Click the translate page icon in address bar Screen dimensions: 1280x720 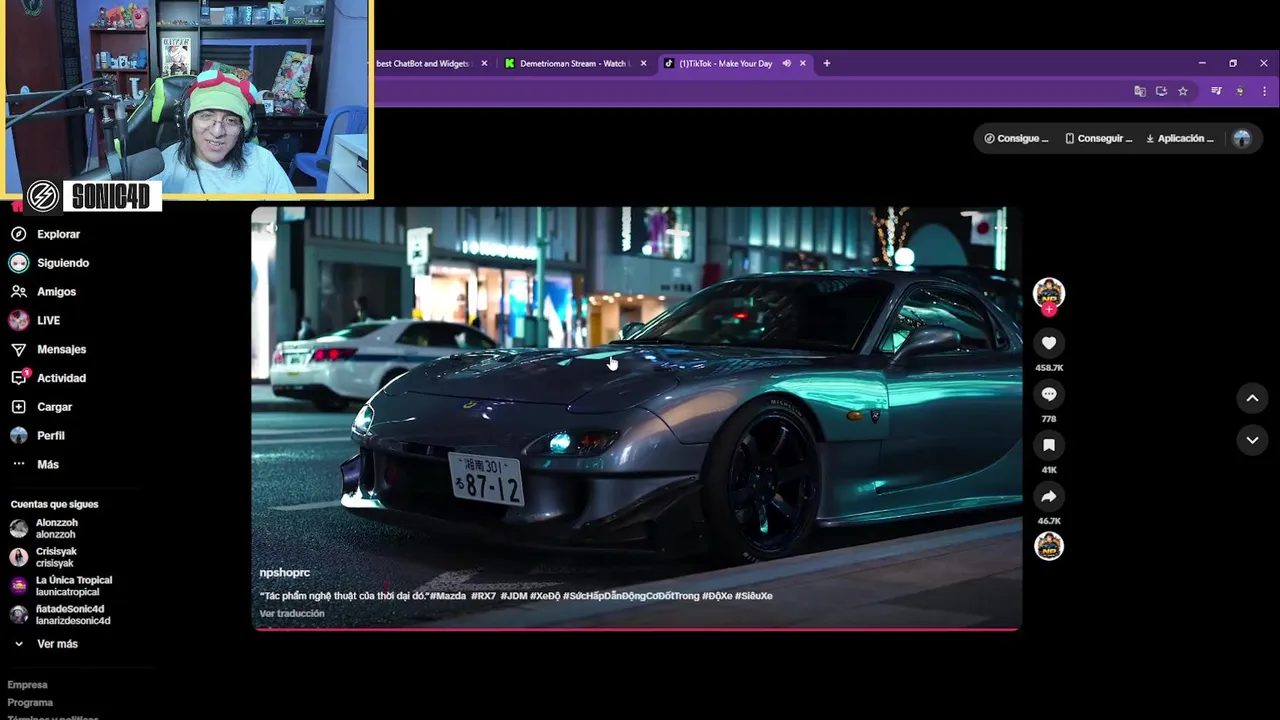[1140, 91]
